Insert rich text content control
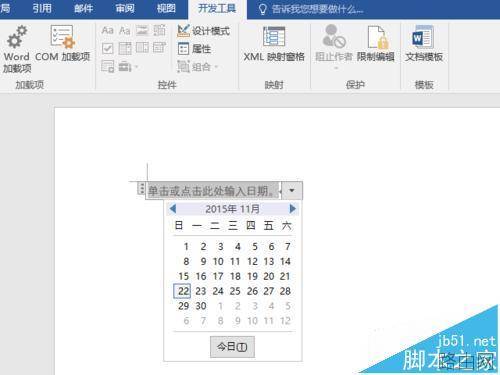This screenshot has height=375, width=500. (107, 31)
